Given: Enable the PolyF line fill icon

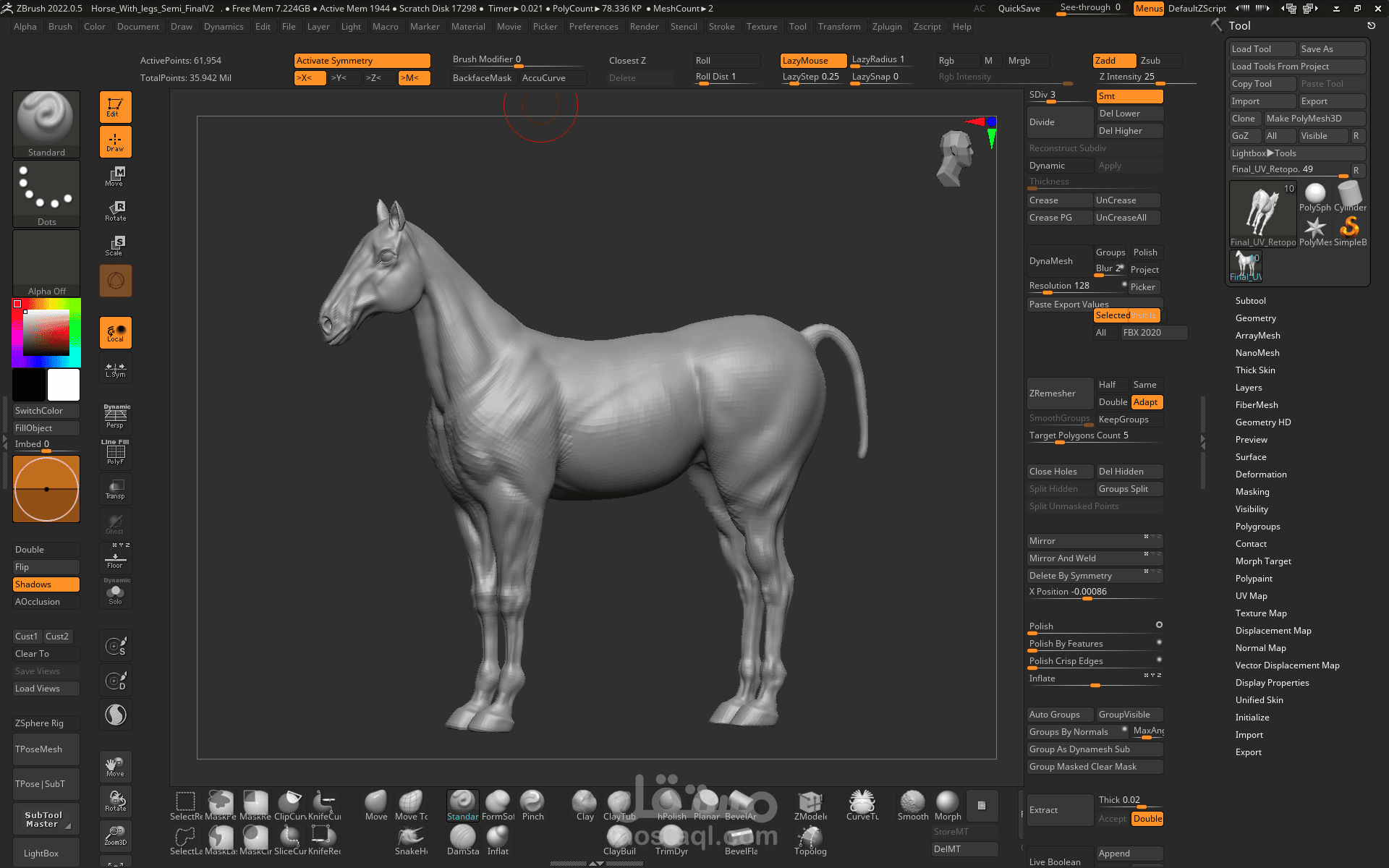Looking at the screenshot, I should coord(115,452).
